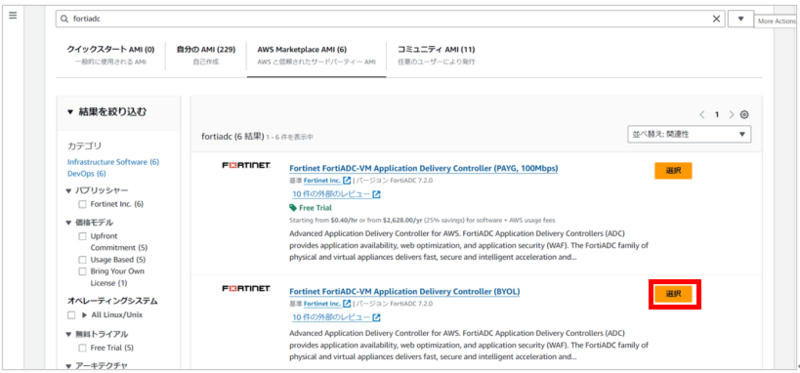Check the All Linux/Unix checkbox
This screenshot has height=373, width=800.
(72, 315)
